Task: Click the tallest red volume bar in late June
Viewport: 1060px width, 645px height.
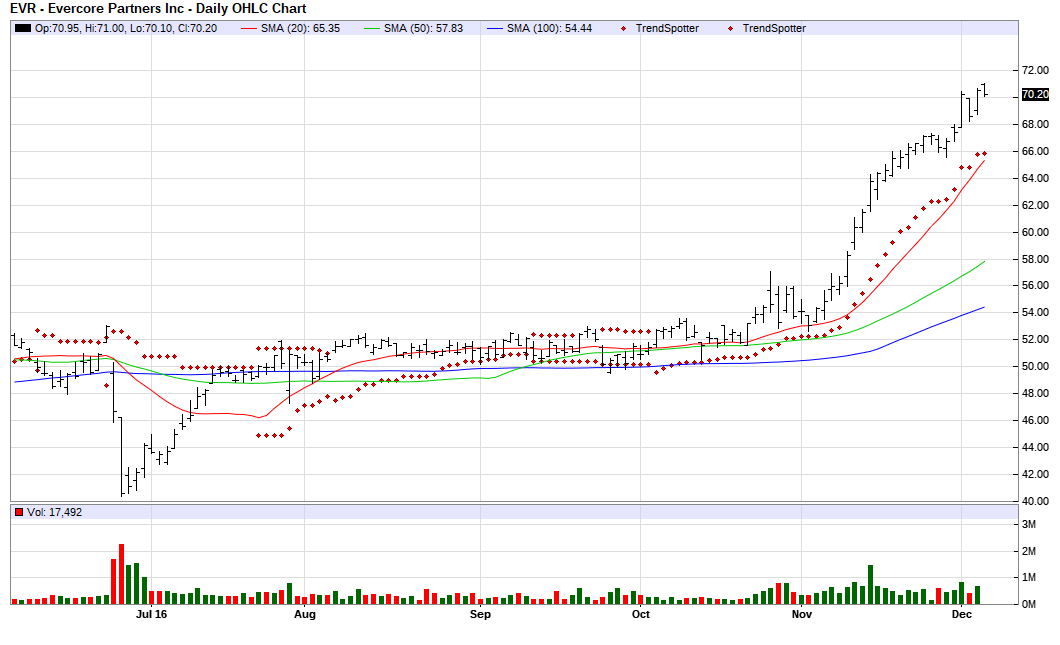Action: (122, 573)
